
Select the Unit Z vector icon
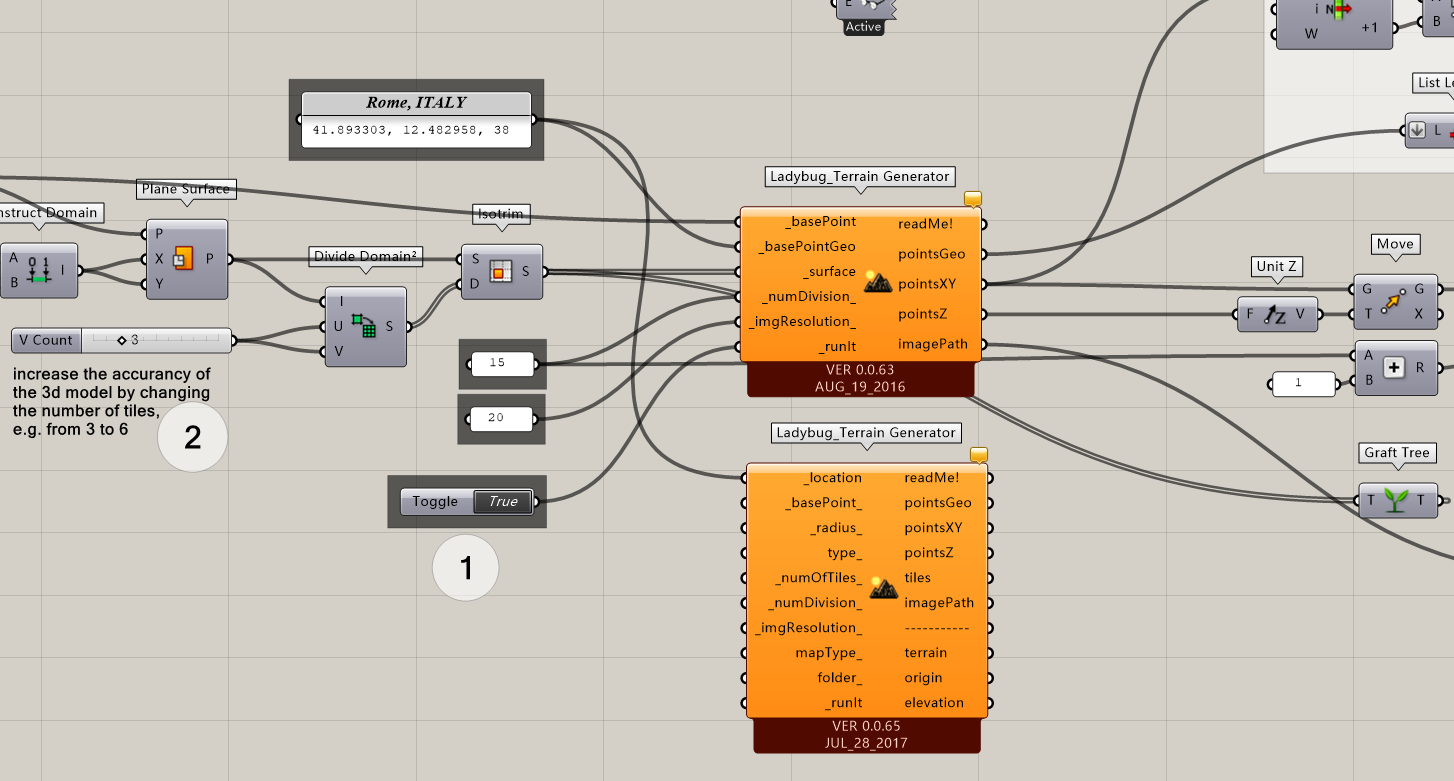(x=1275, y=314)
